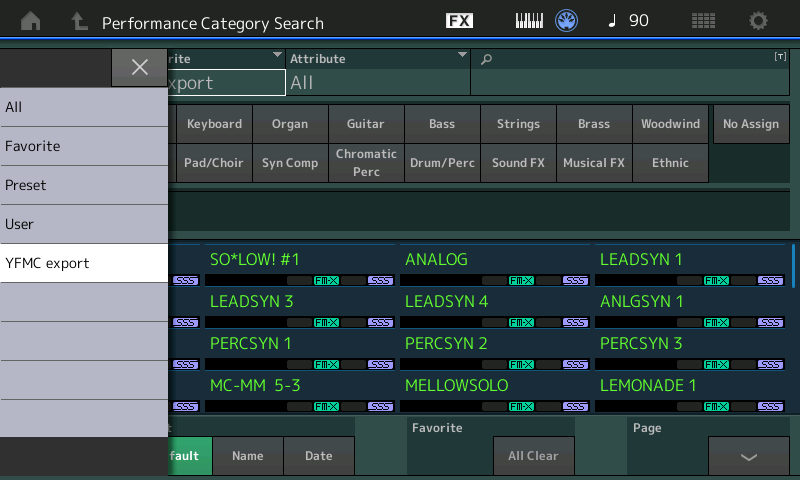Open the Utility gear icon
This screenshot has width=800, height=480.
pyautogui.click(x=759, y=21)
